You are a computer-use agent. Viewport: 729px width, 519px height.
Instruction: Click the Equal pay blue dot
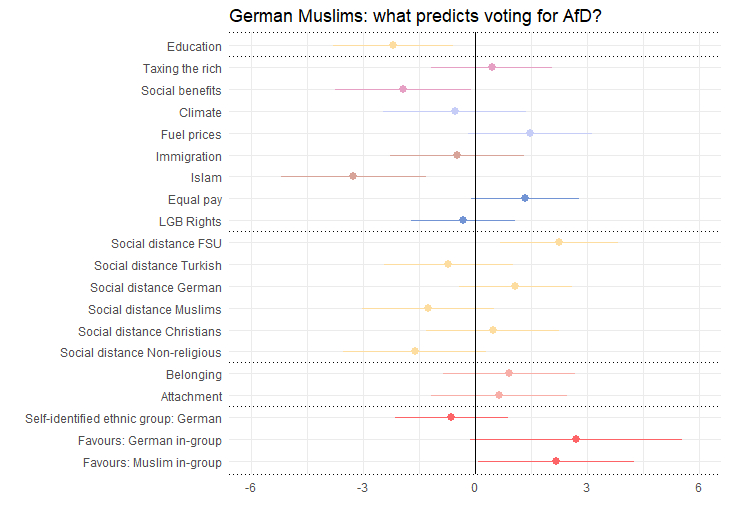(x=525, y=198)
